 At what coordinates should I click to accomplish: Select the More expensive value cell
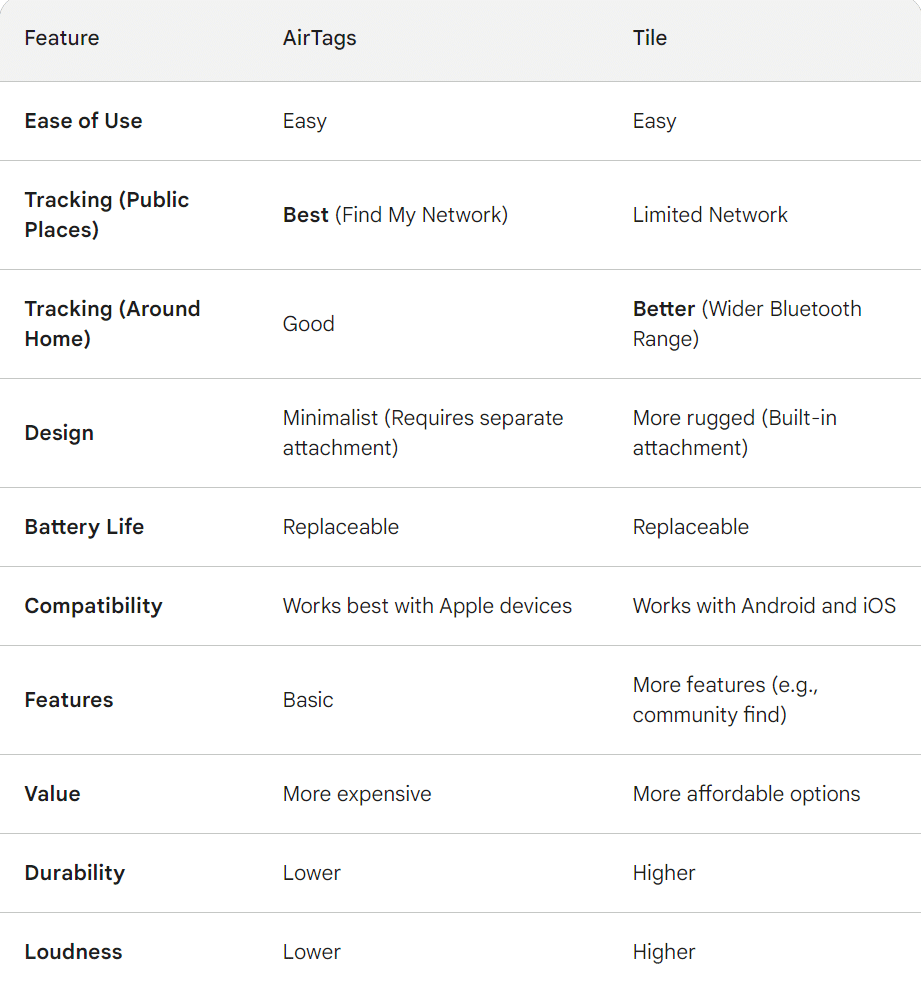[357, 794]
